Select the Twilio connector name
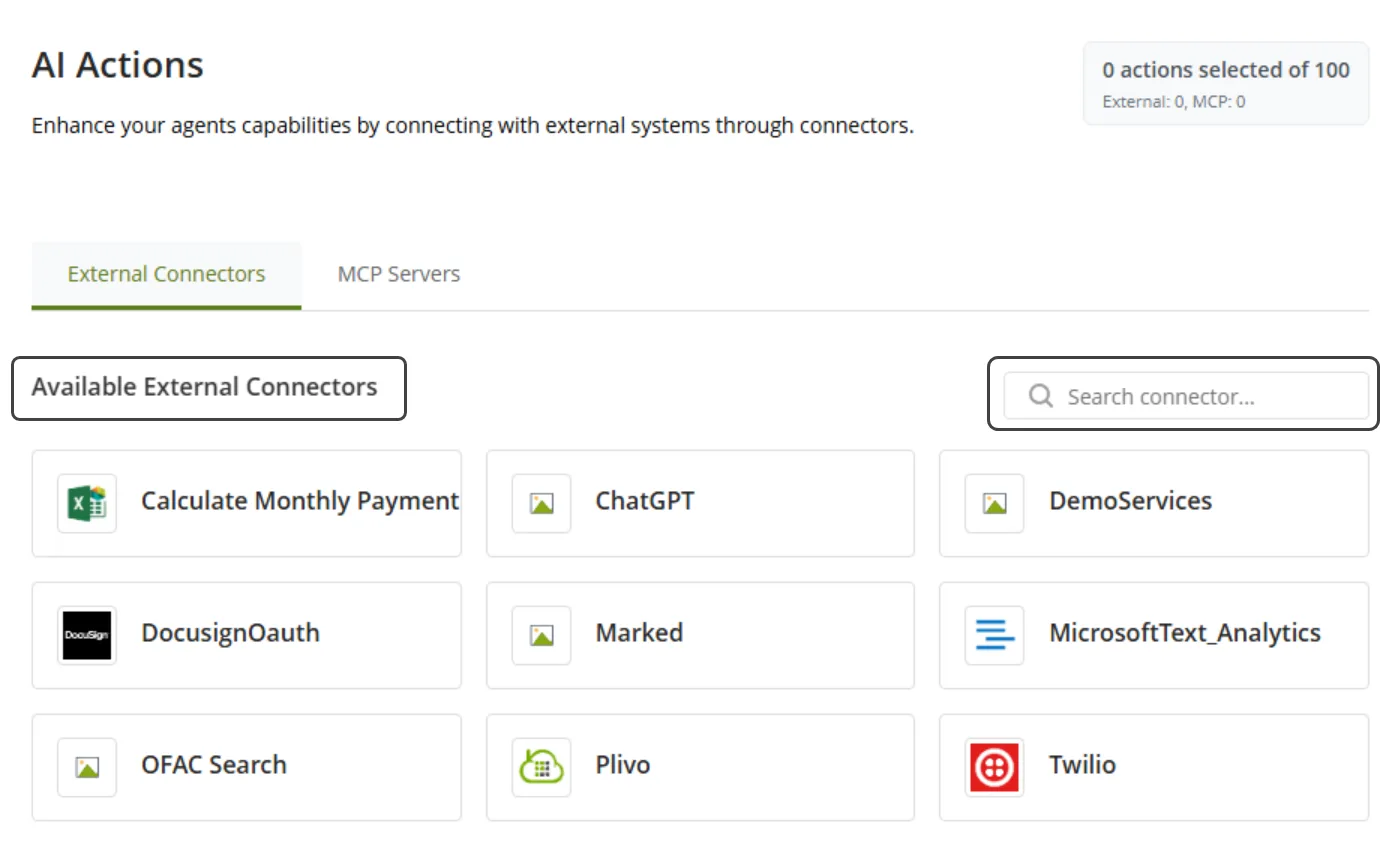Image resolution: width=1395 pixels, height=842 pixels. coord(1083,765)
